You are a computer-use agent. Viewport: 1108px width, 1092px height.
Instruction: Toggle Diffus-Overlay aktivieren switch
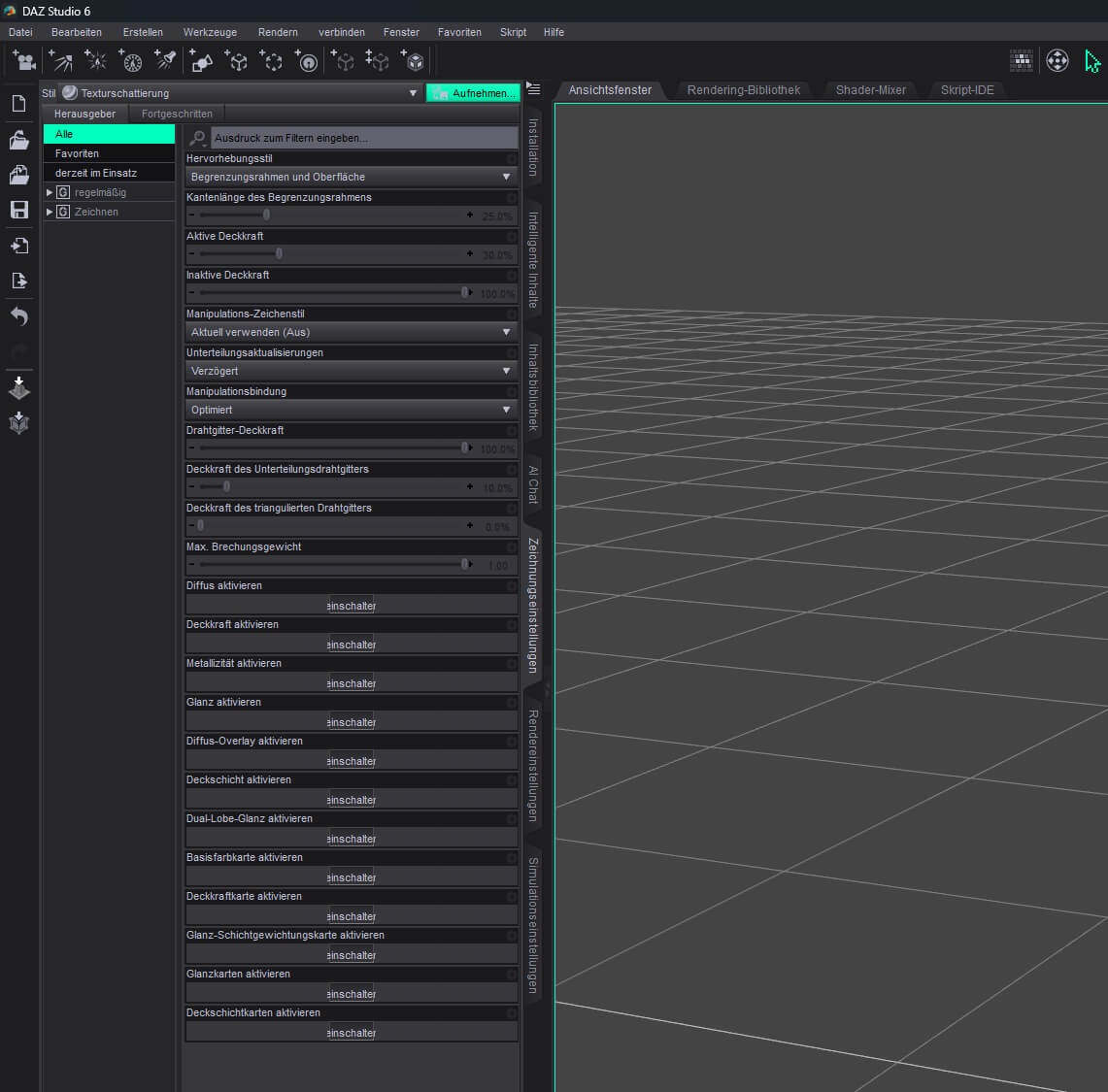pyautogui.click(x=352, y=761)
